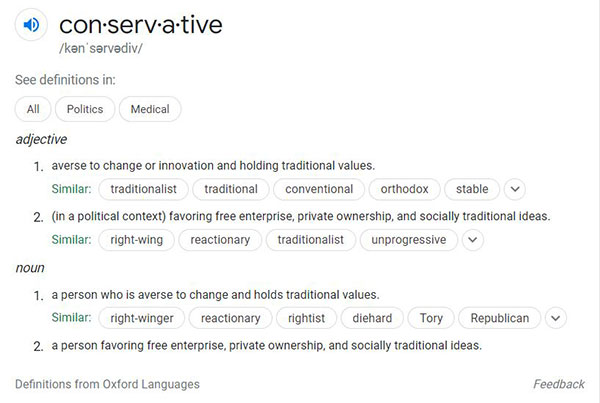Select the 'orthodox' synonym chip
Image resolution: width=600 pixels, height=403 pixels.
pyautogui.click(x=404, y=189)
